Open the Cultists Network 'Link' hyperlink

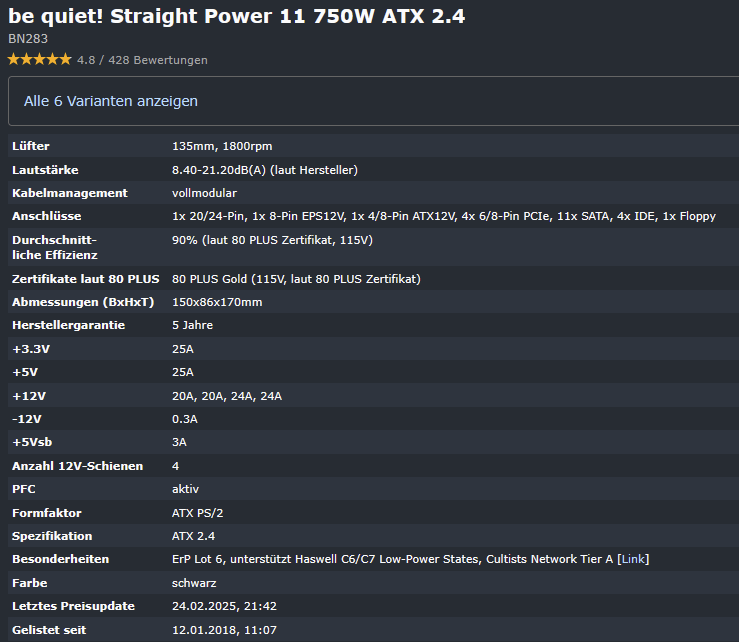point(633,559)
